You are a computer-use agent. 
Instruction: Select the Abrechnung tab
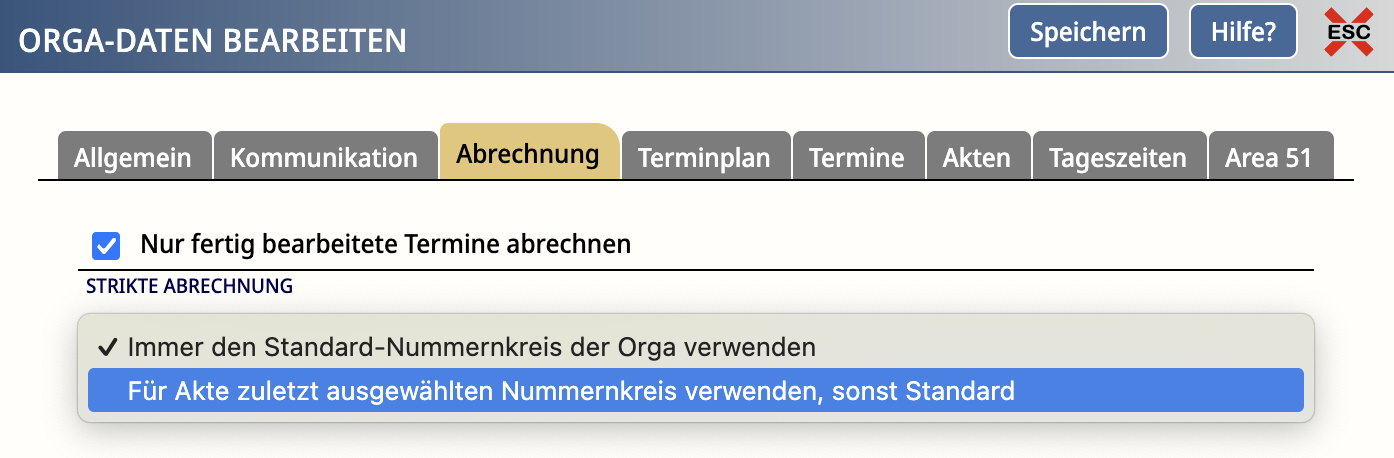[528, 154]
